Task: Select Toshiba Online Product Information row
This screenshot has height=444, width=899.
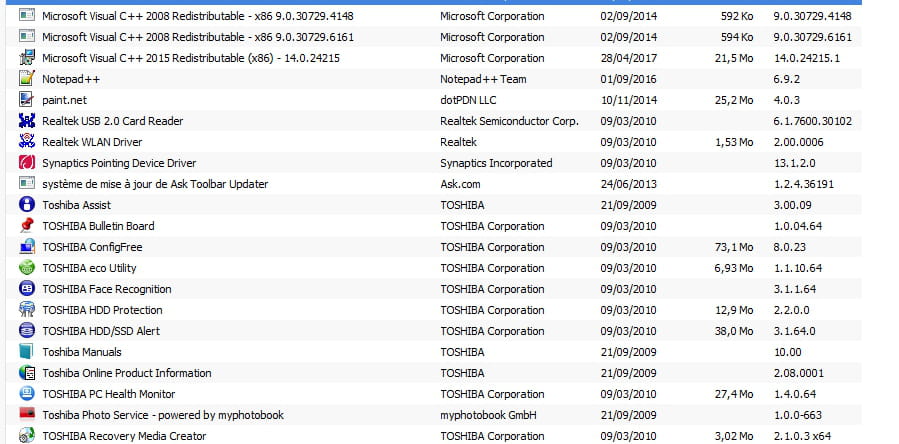Action: 433,373
